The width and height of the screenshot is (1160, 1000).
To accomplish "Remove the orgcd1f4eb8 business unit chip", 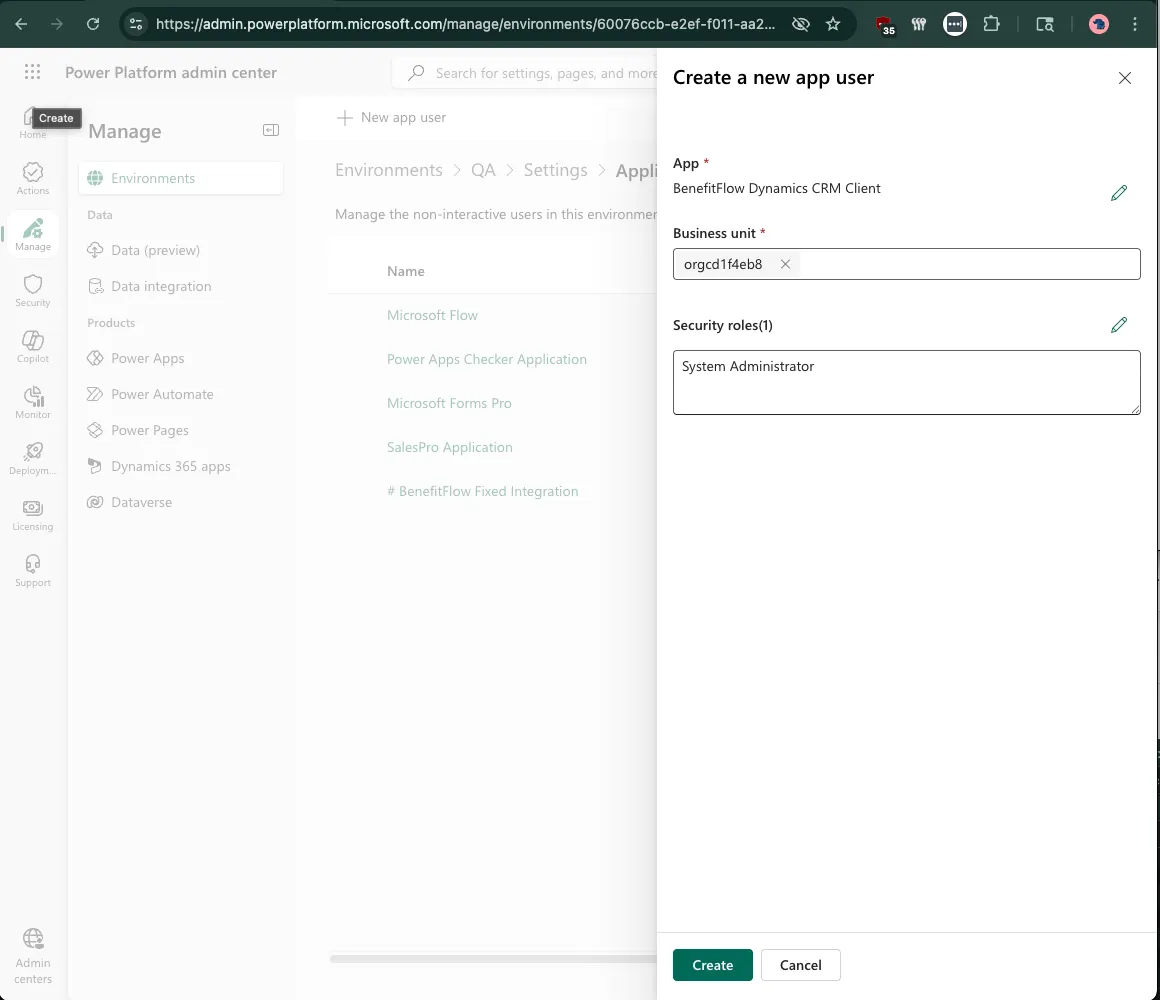I will click(x=786, y=264).
